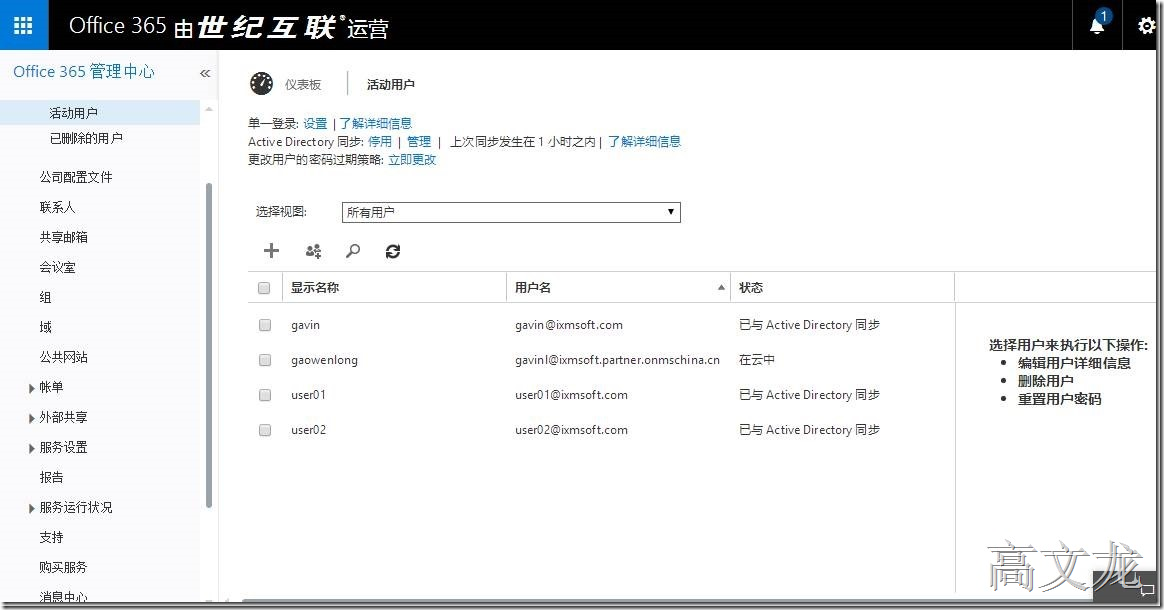Click gavinl@ixmsoft.partner.onmschina.cn username cell
The height and width of the screenshot is (610, 1164).
click(617, 360)
